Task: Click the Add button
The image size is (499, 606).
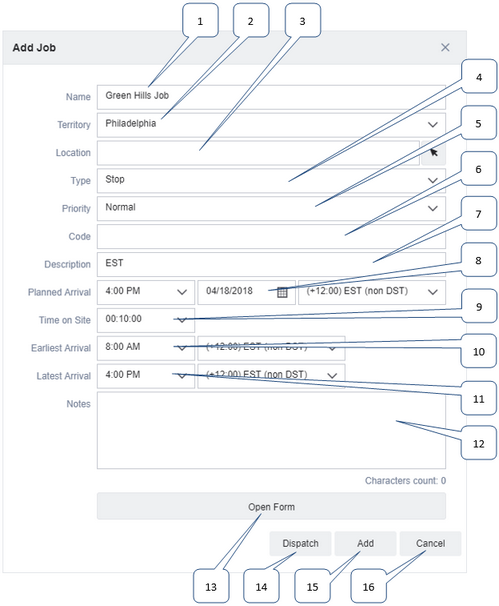Action: [x=365, y=543]
